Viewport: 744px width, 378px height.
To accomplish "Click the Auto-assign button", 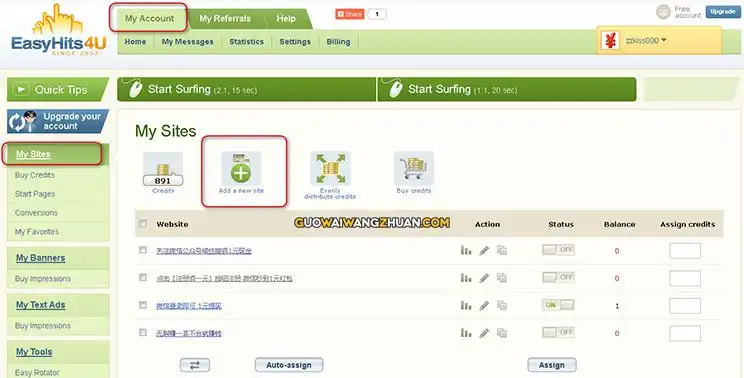I will [289, 365].
